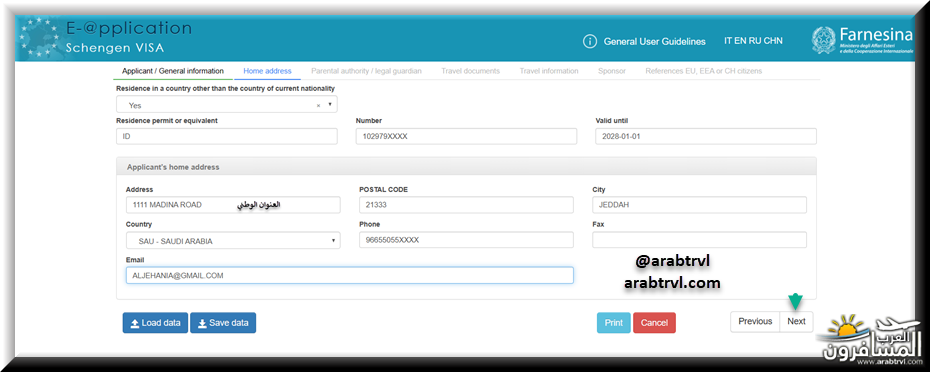Open the General User Guidelines info icon
The height and width of the screenshot is (372, 930).
point(589,42)
